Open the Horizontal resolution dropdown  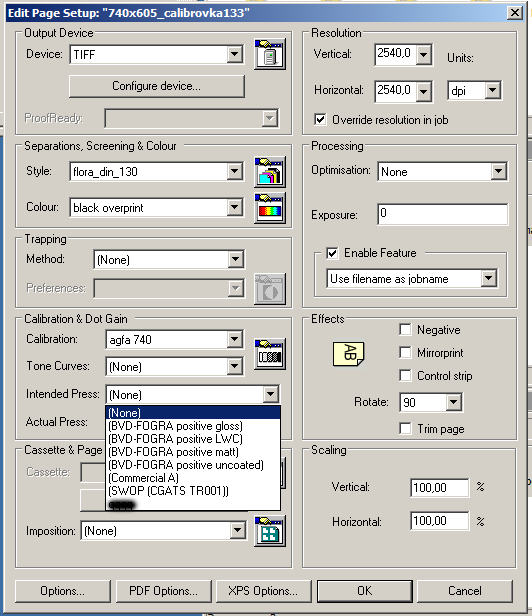[424, 91]
